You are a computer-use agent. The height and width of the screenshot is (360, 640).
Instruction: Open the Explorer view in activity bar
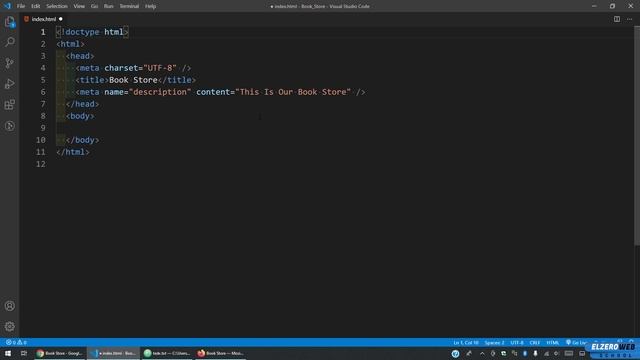(10, 22)
